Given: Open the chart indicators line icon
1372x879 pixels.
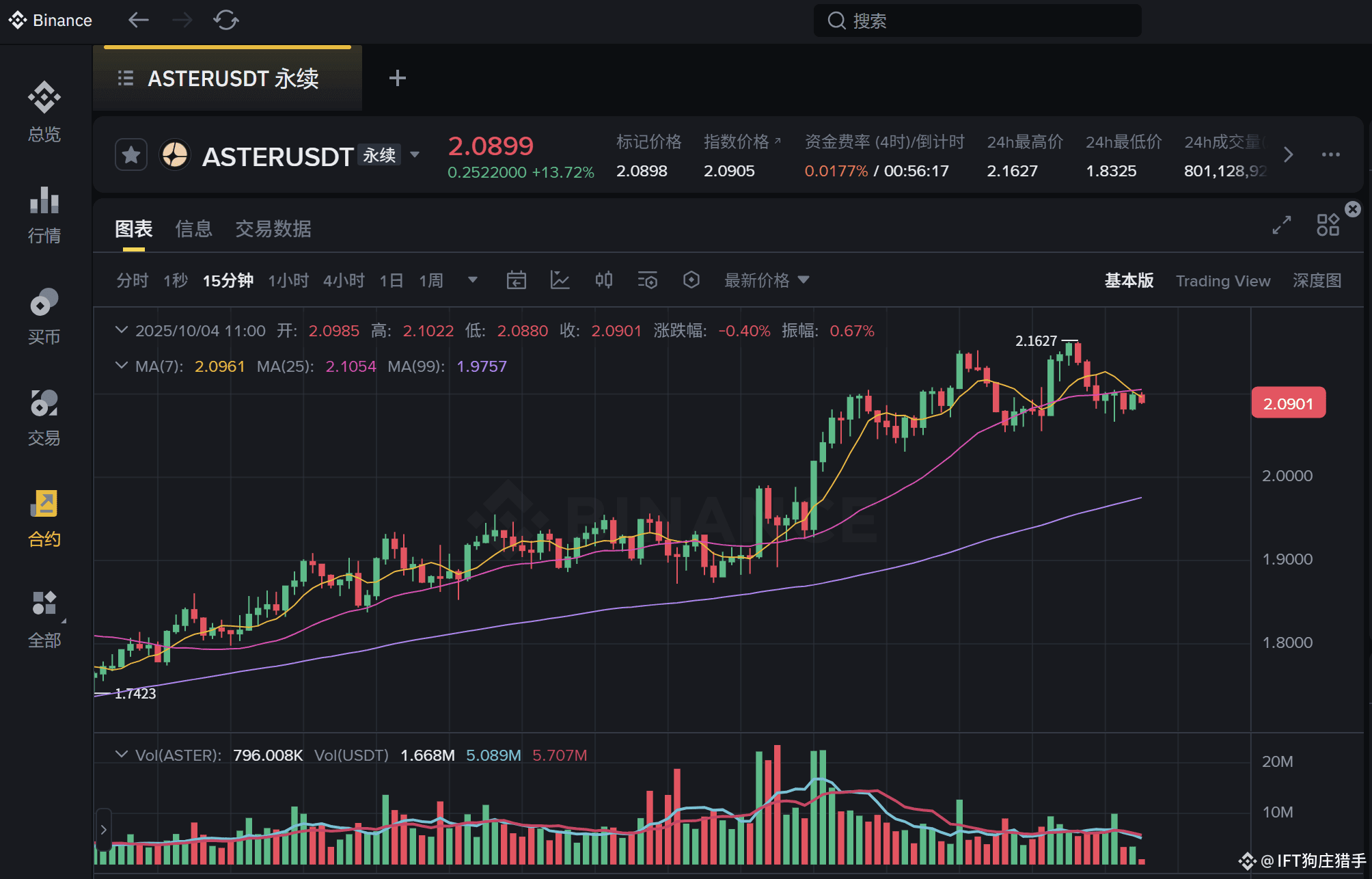Looking at the screenshot, I should click(x=560, y=280).
